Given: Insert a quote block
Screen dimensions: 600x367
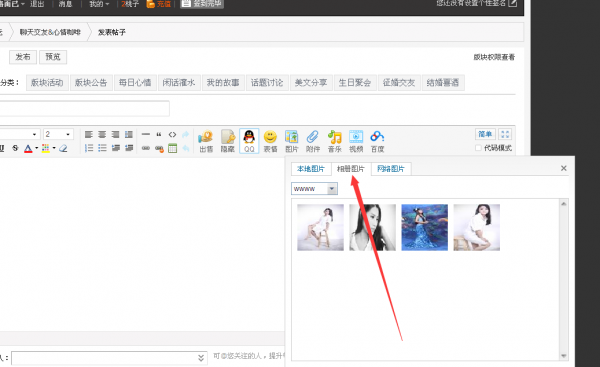Looking at the screenshot, I should tap(159, 134).
